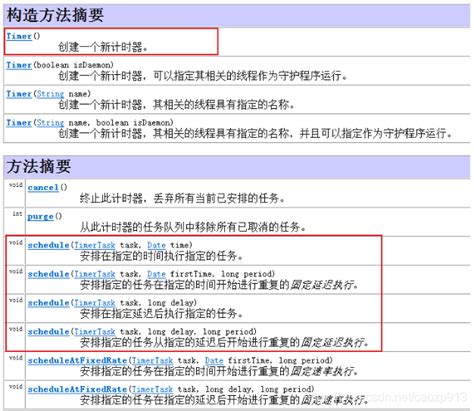Open String type link in Timer(String name)

50,94
